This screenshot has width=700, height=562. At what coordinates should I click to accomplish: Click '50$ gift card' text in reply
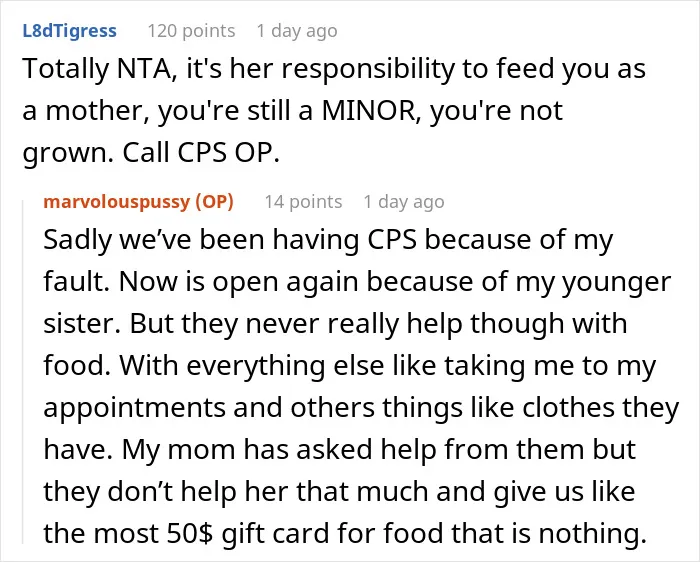249,533
